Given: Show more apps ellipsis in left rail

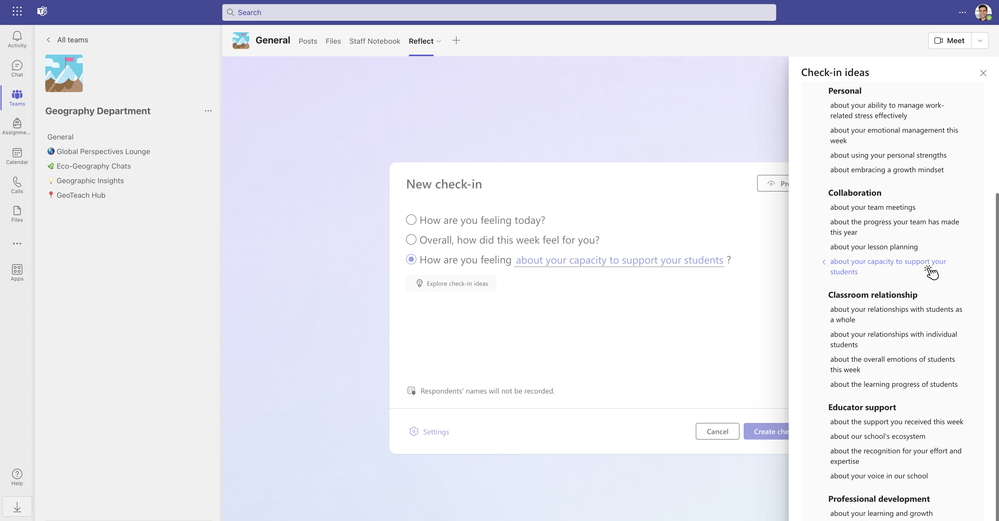Looking at the screenshot, I should pos(17,243).
